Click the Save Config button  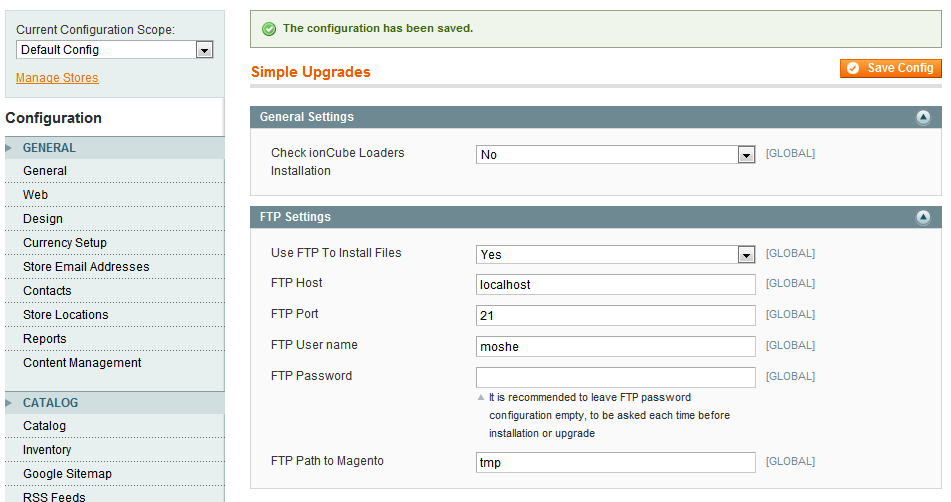tap(890, 68)
